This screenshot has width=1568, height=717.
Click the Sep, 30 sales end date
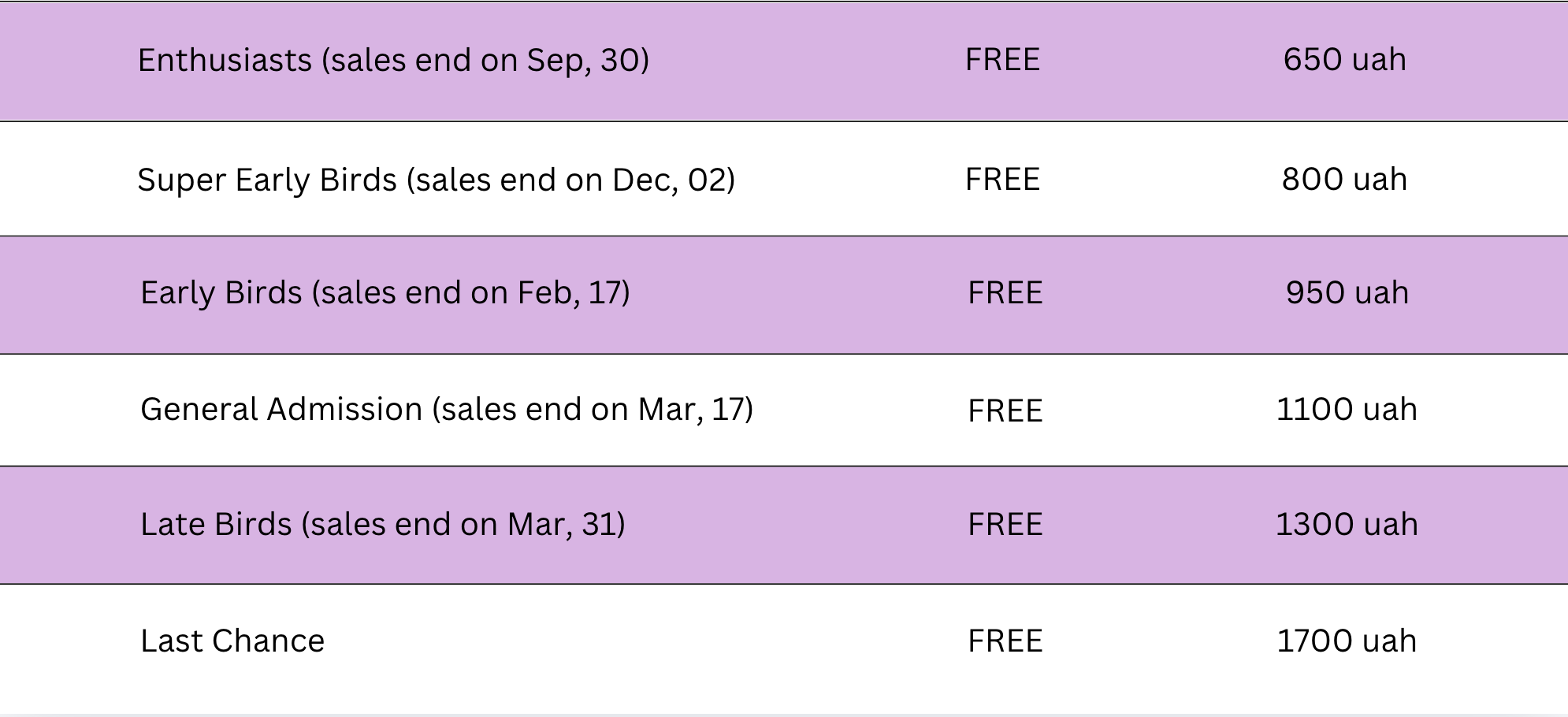click(583, 61)
